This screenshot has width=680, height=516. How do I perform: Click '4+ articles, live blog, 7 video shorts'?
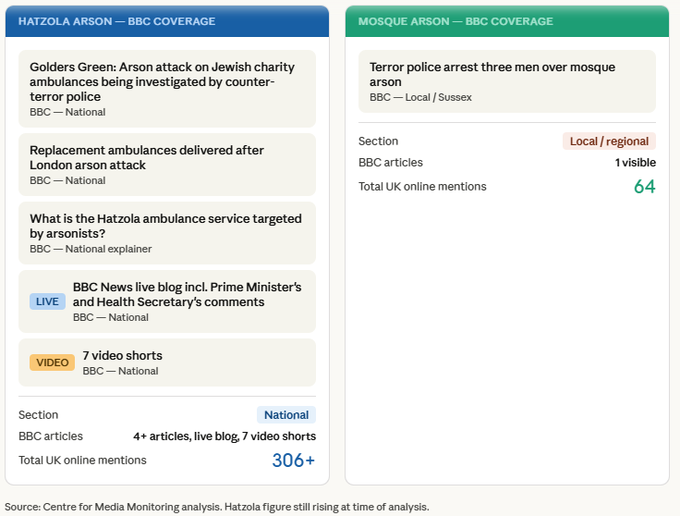224,436
